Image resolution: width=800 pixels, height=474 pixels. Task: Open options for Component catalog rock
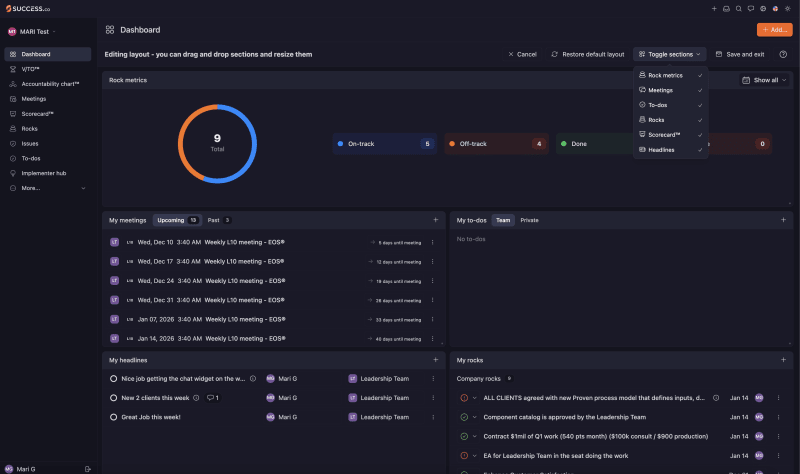(779, 417)
